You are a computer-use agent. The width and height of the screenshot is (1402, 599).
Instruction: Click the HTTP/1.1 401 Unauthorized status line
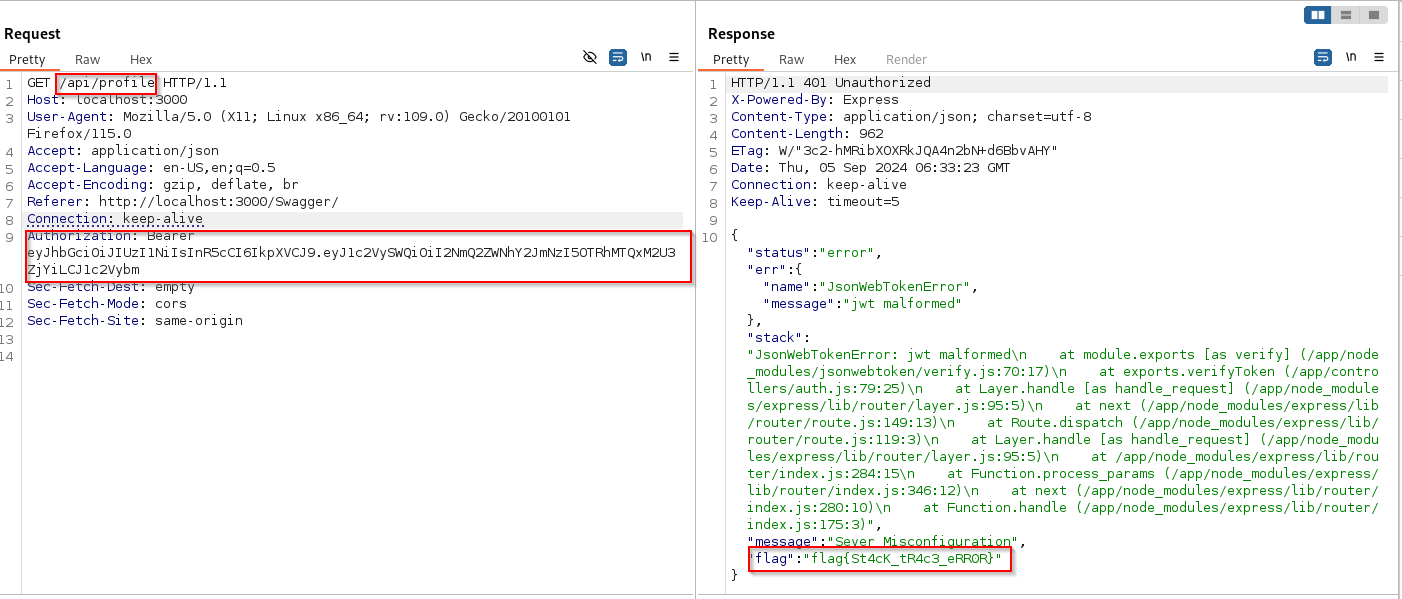pos(831,83)
